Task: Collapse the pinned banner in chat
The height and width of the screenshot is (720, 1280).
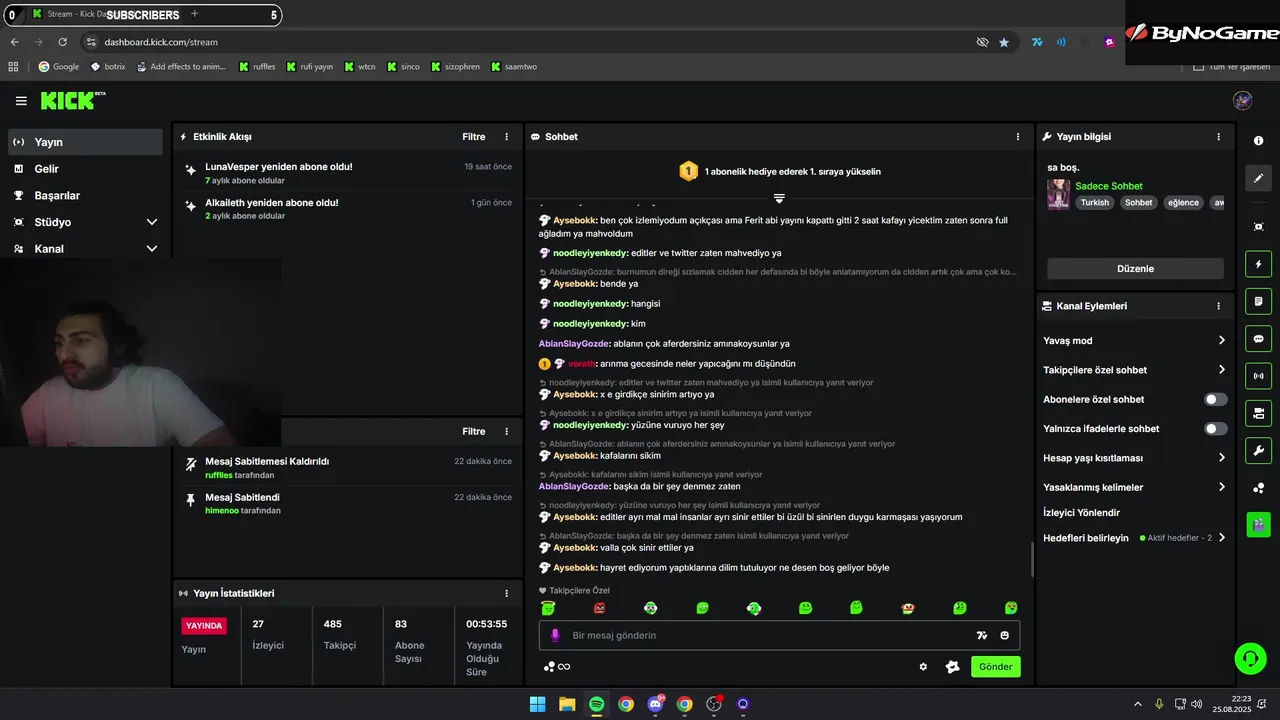Action: pyautogui.click(x=779, y=198)
